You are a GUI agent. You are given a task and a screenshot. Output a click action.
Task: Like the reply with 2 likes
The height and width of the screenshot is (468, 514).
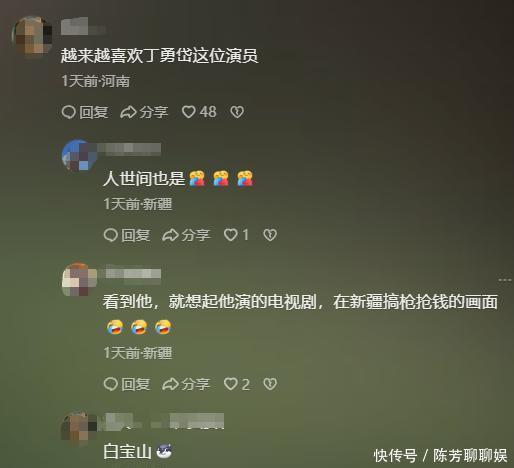pos(237,384)
